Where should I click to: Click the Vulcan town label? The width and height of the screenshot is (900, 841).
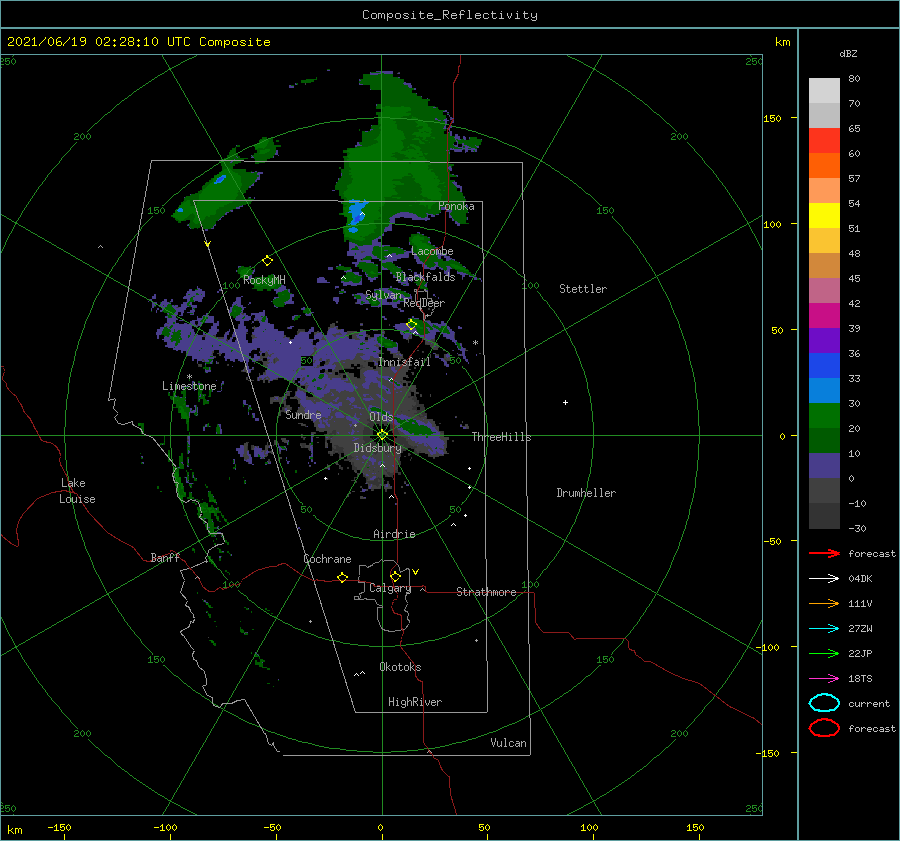coord(509,743)
